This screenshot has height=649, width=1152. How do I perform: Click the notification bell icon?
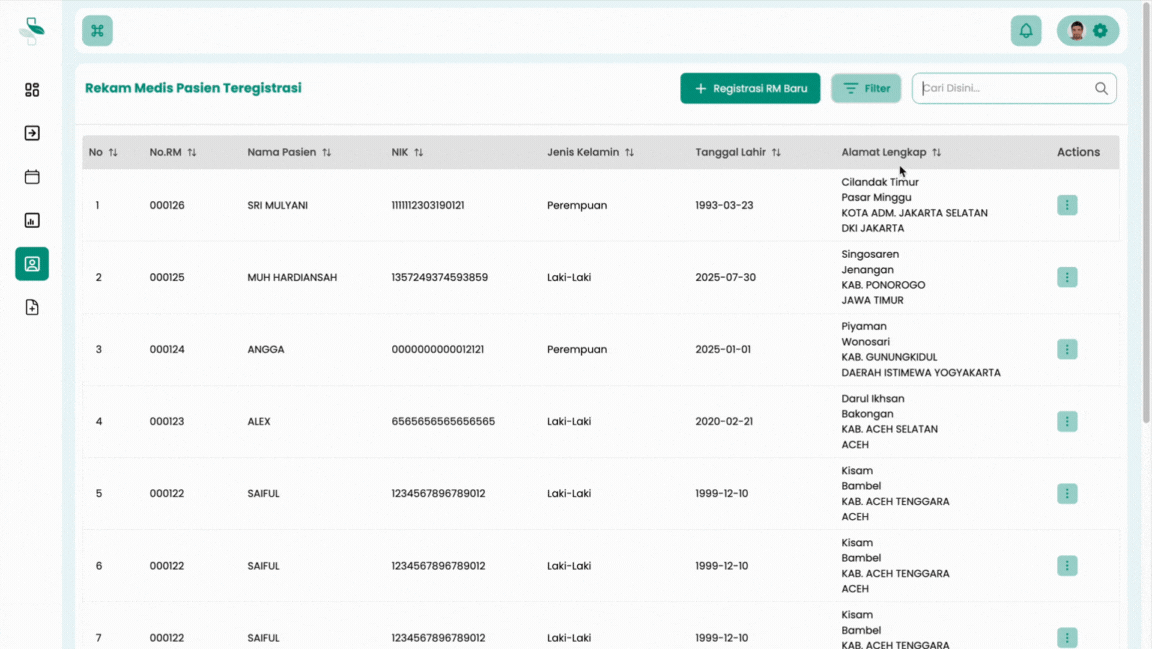(x=1025, y=31)
